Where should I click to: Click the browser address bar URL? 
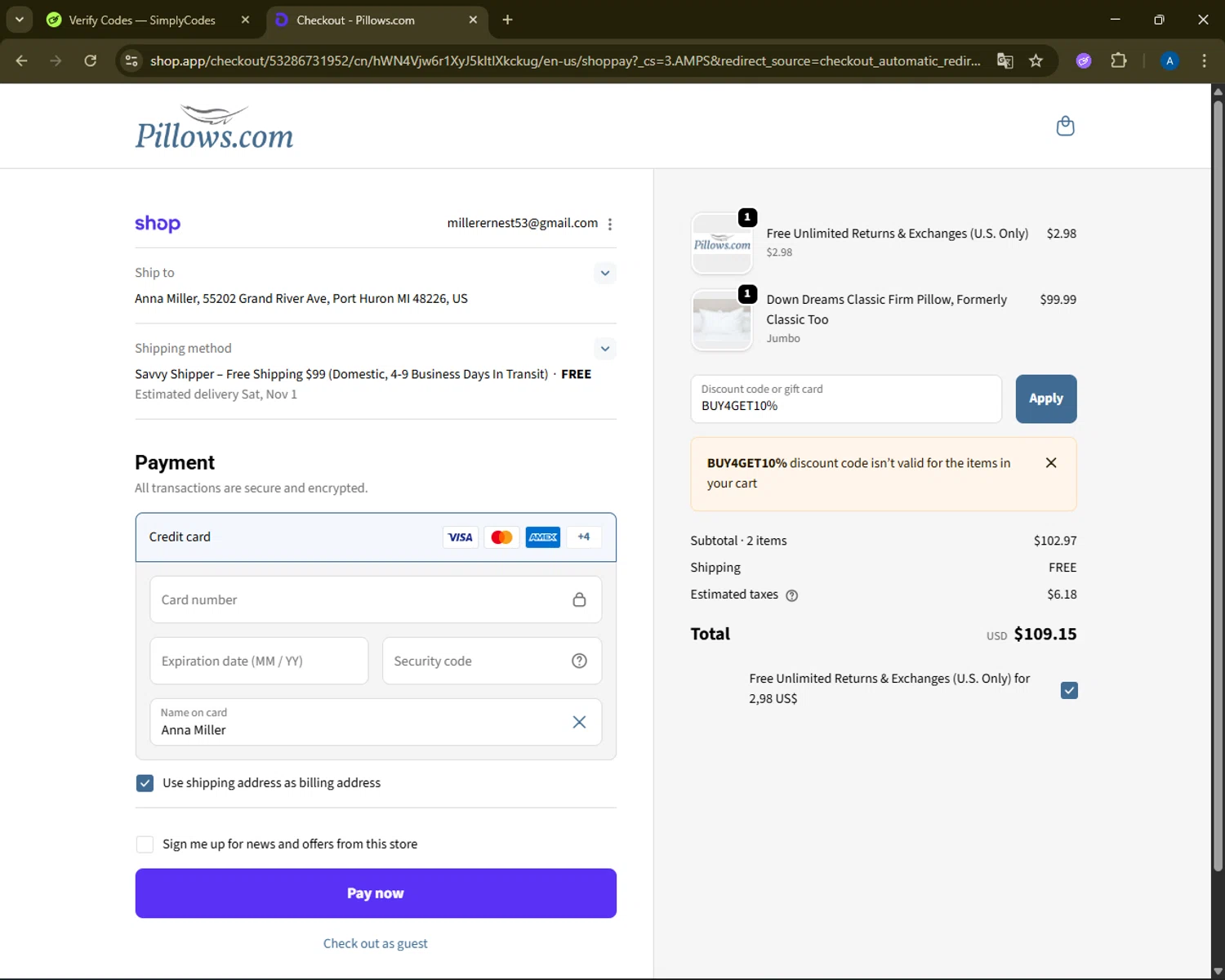coord(565,60)
